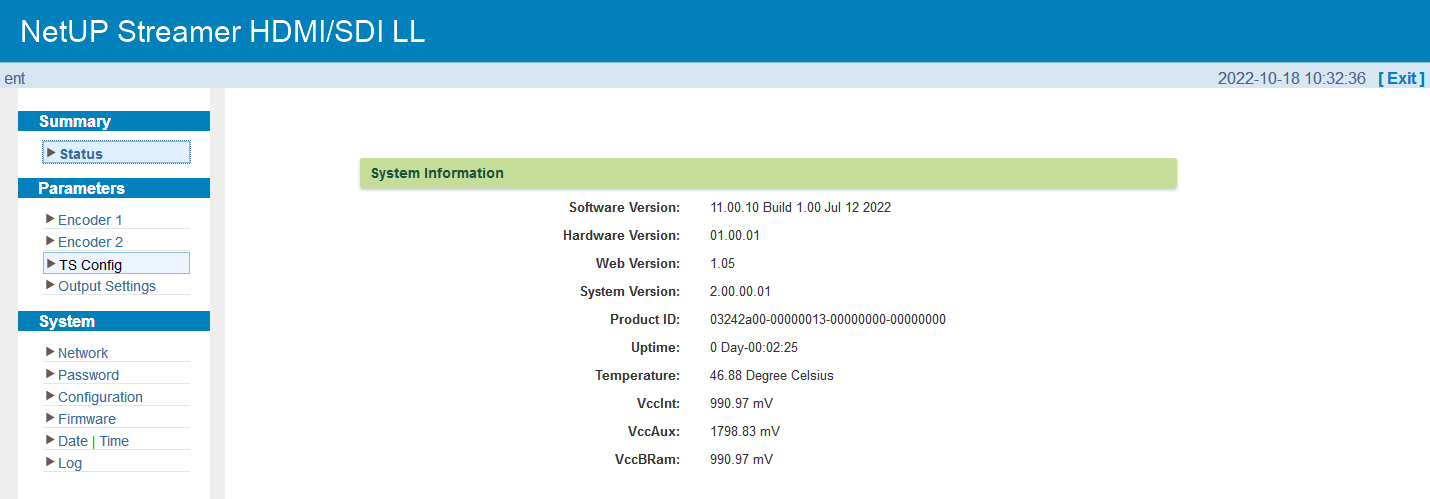Image resolution: width=1430 pixels, height=499 pixels.
Task: Click the Product ID label
Action: [645, 320]
